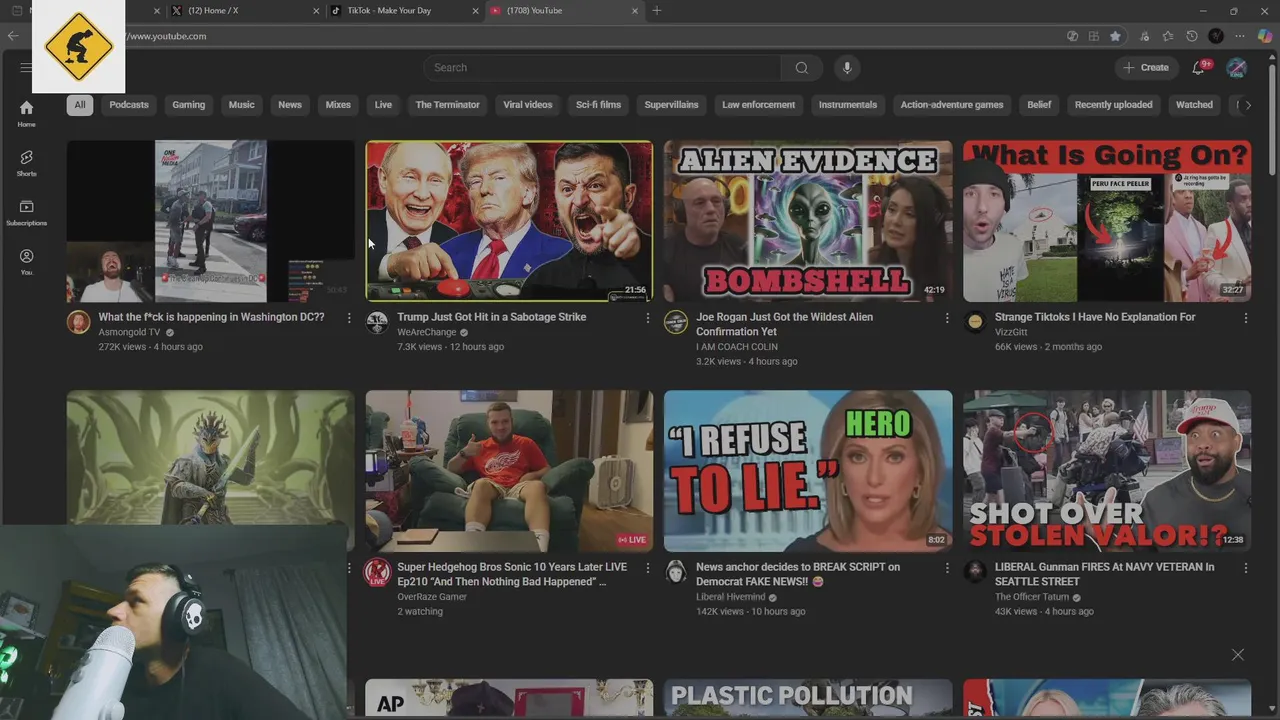Dismiss the overlay with X icon
Image resolution: width=1280 pixels, height=720 pixels.
click(1238, 655)
